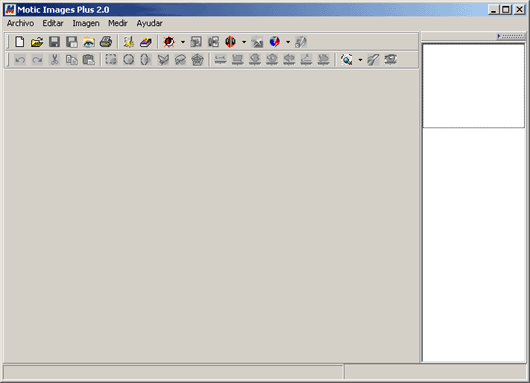Expand the arrow beside the red-blue split icon
Image resolution: width=530 pixels, height=383 pixels.
(x=244, y=42)
